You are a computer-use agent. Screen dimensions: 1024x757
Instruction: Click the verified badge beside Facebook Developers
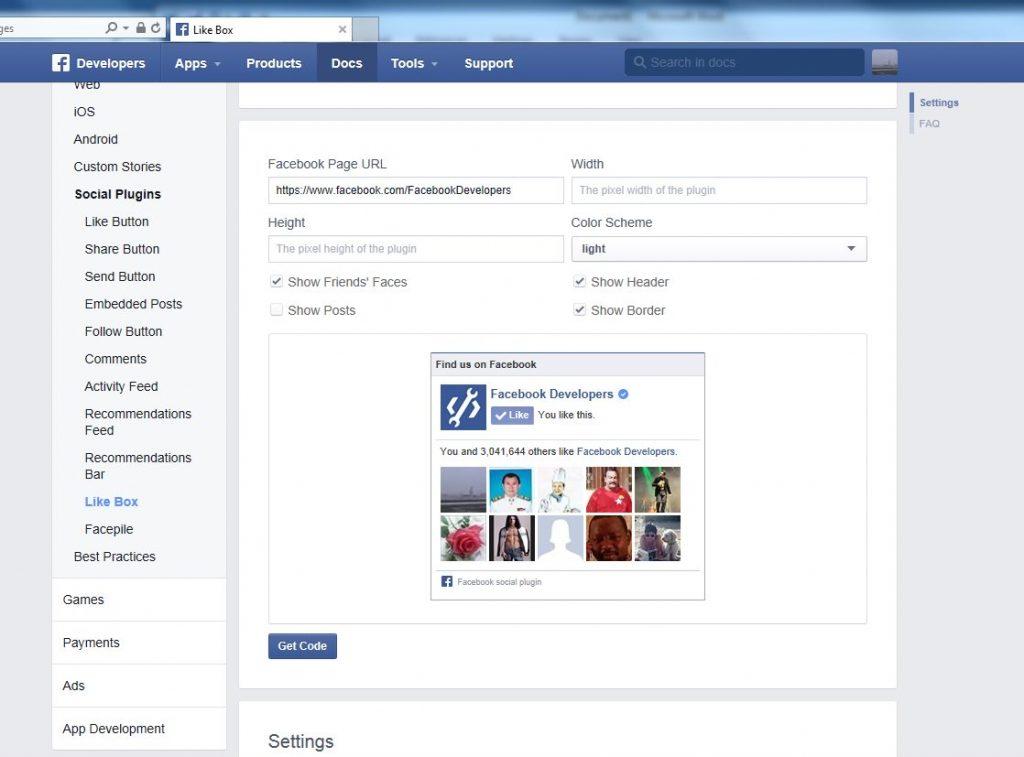click(622, 394)
